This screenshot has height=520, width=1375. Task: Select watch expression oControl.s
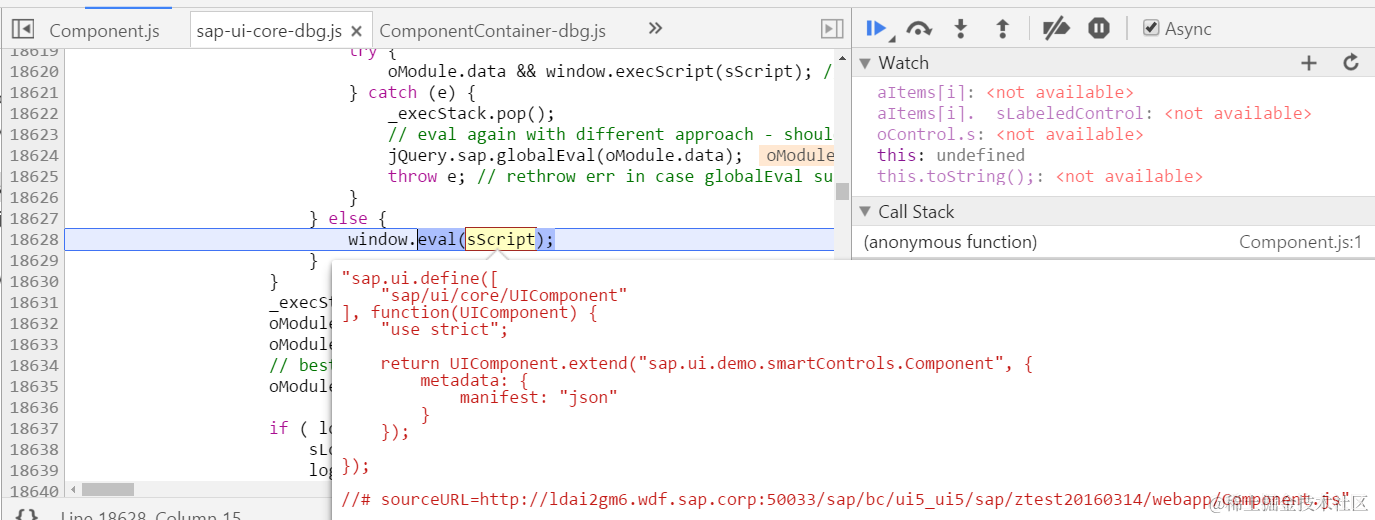(1010, 134)
